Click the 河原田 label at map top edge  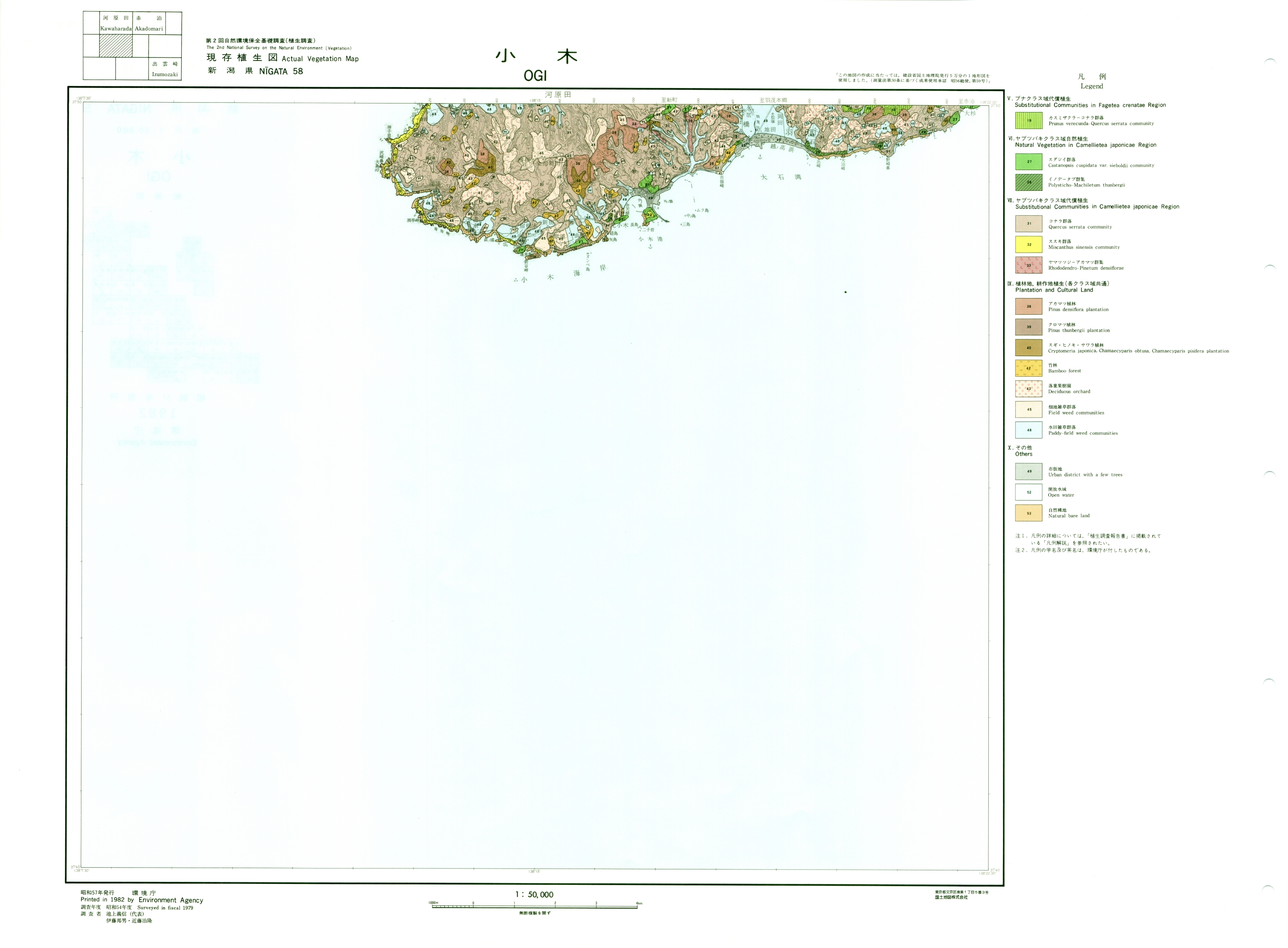click(558, 94)
